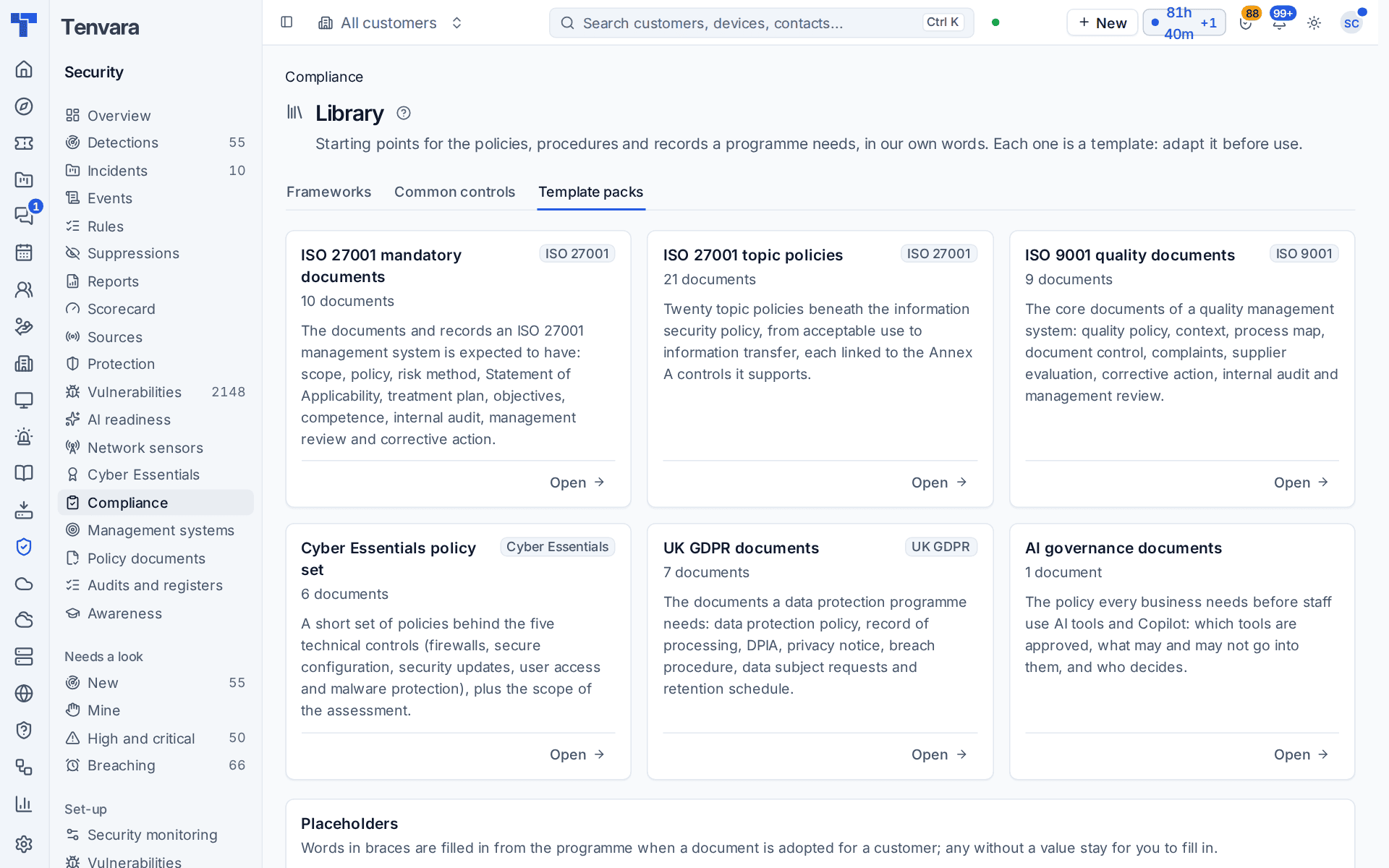Click the Tenvara logo icon

tap(24, 25)
